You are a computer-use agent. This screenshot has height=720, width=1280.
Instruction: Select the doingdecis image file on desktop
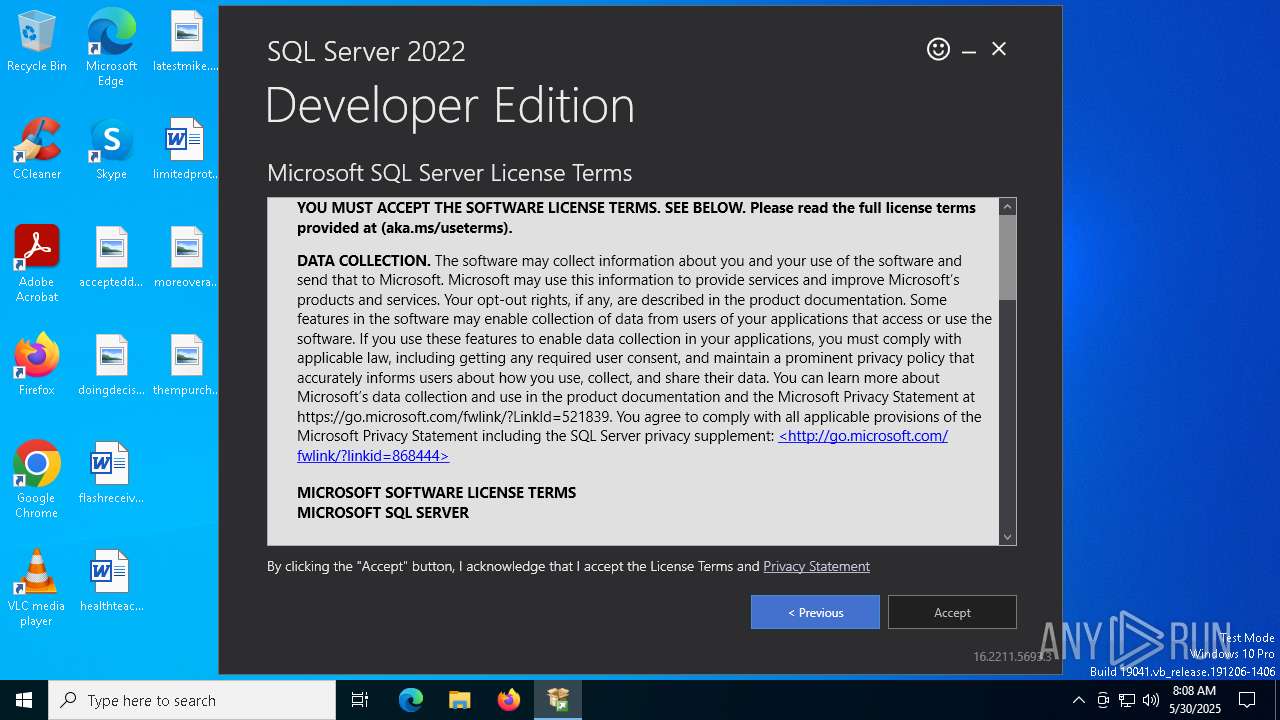tap(111, 366)
